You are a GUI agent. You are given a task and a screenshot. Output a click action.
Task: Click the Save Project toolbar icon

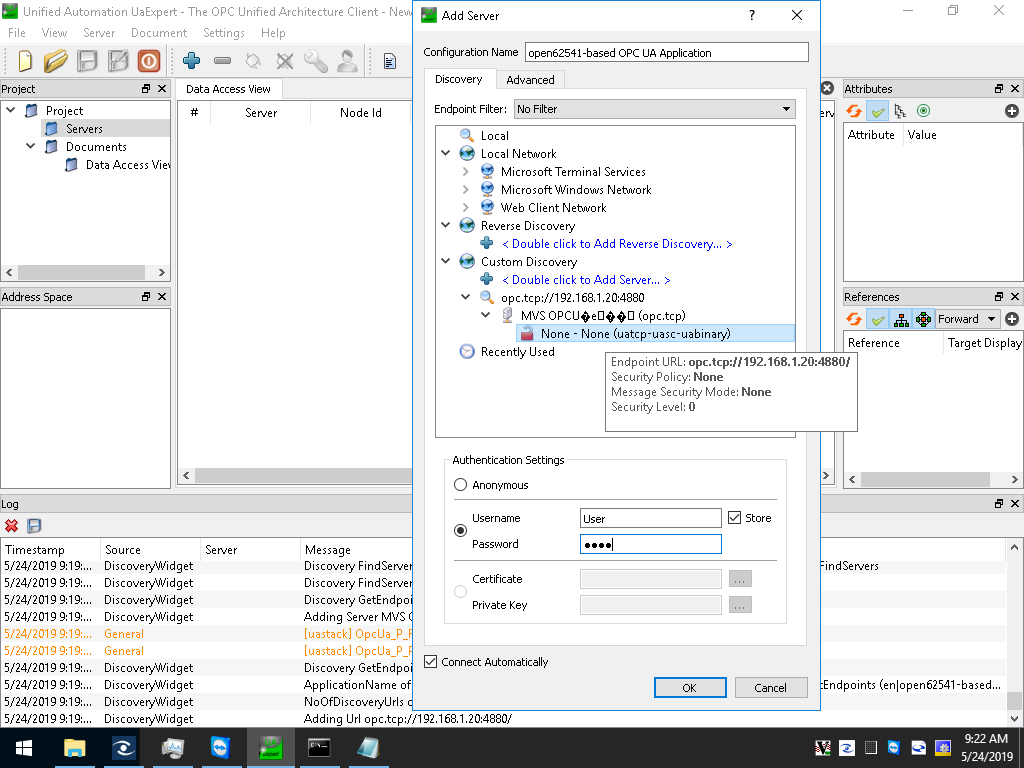(x=87, y=61)
